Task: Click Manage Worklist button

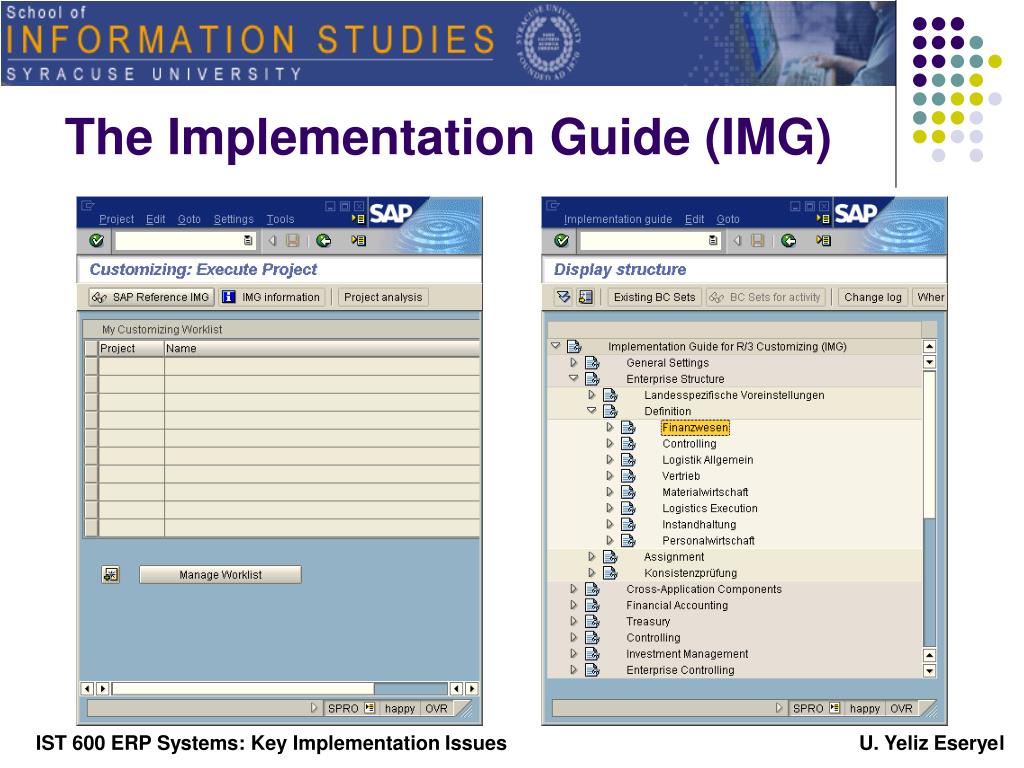Action: [221, 575]
